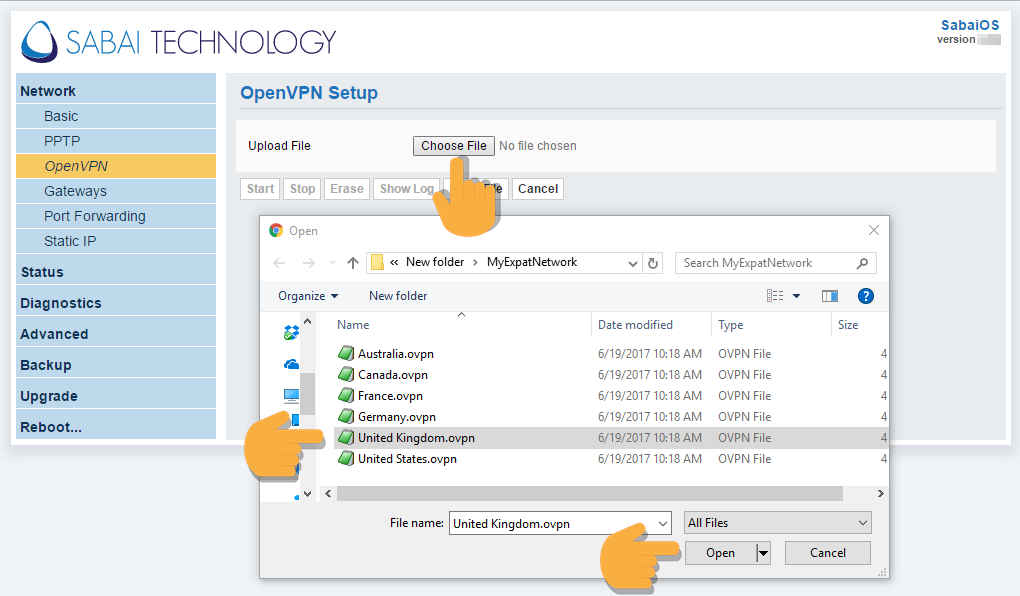The image size is (1020, 596).
Task: Click the Start VPN button
Action: coord(260,189)
